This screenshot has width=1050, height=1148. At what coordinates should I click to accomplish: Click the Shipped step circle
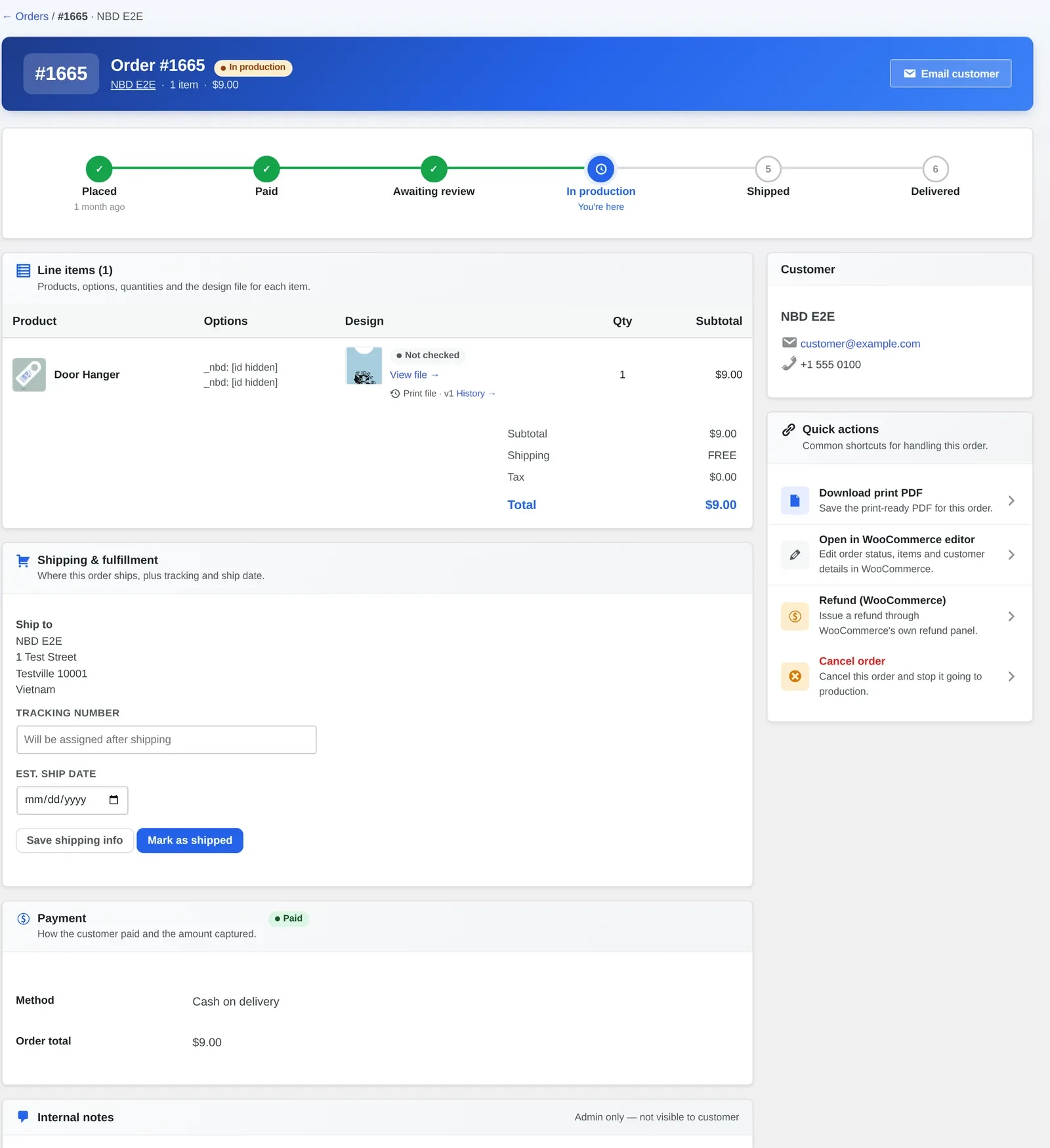click(x=768, y=169)
